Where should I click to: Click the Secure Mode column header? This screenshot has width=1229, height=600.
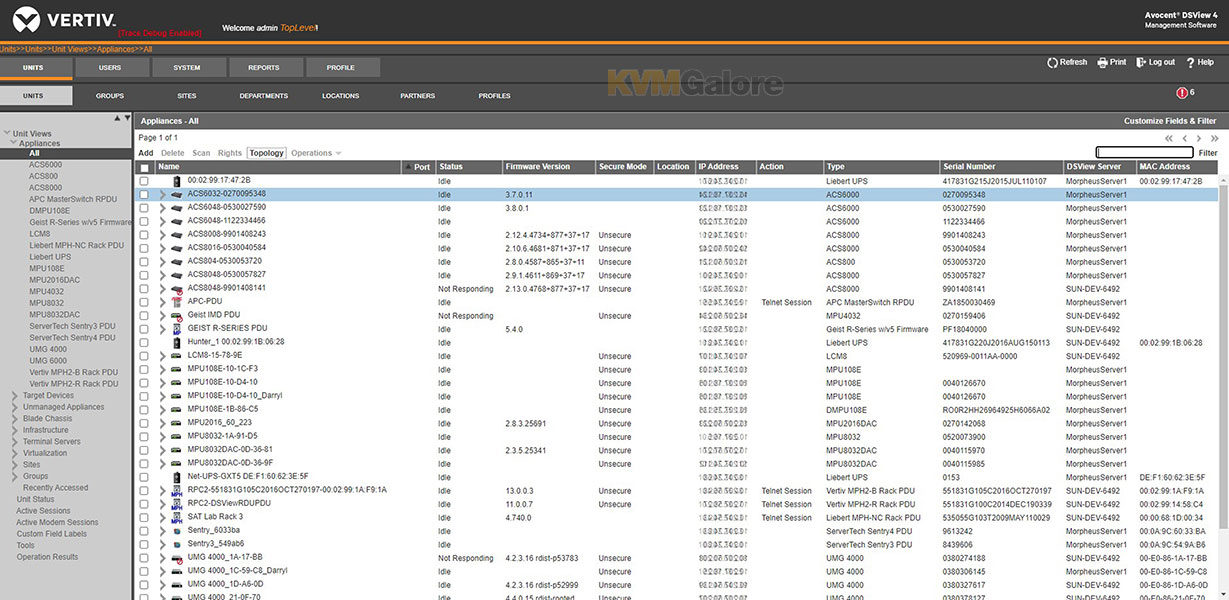[x=624, y=167]
